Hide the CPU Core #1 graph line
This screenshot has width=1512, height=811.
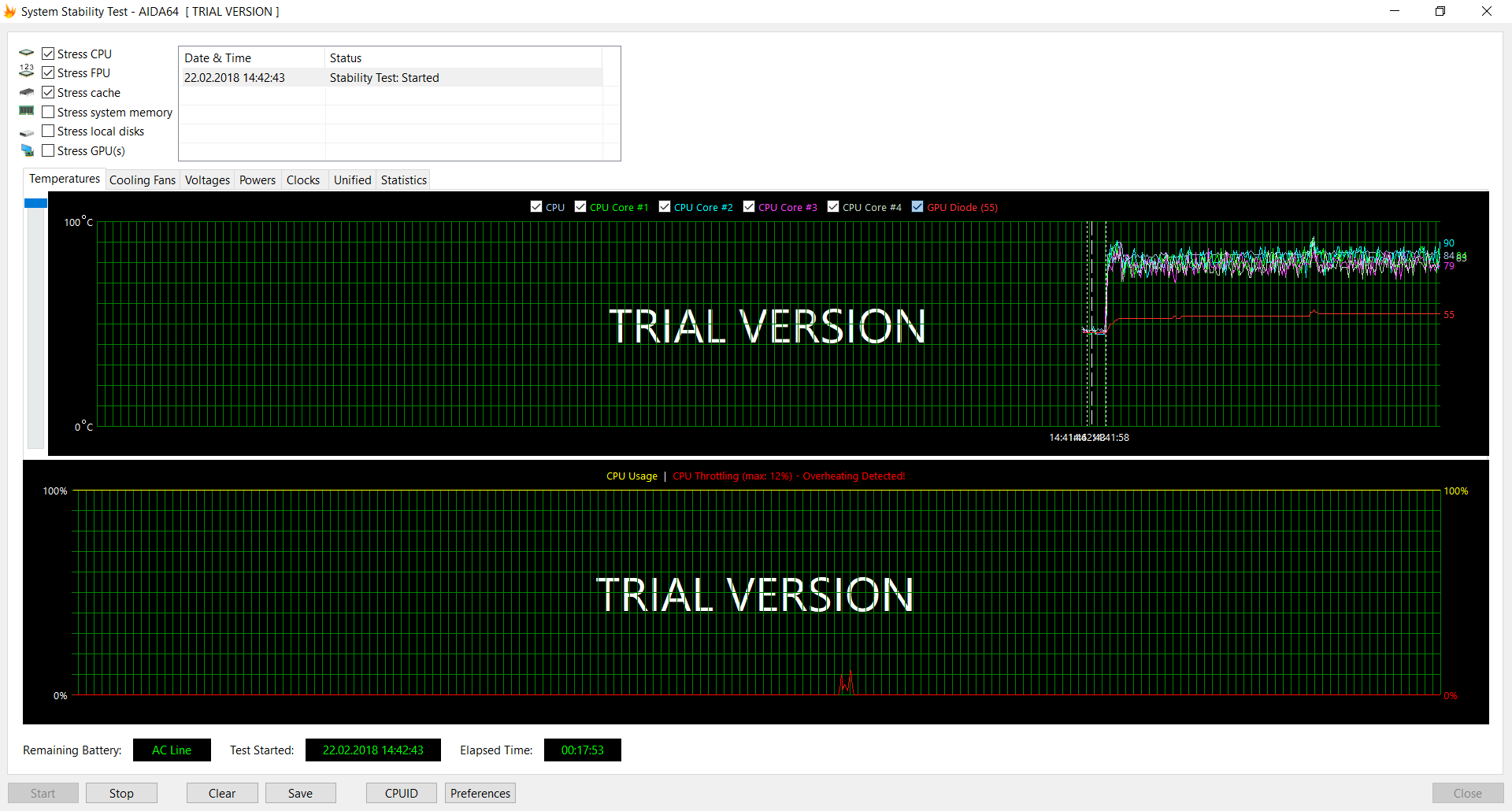tap(580, 206)
